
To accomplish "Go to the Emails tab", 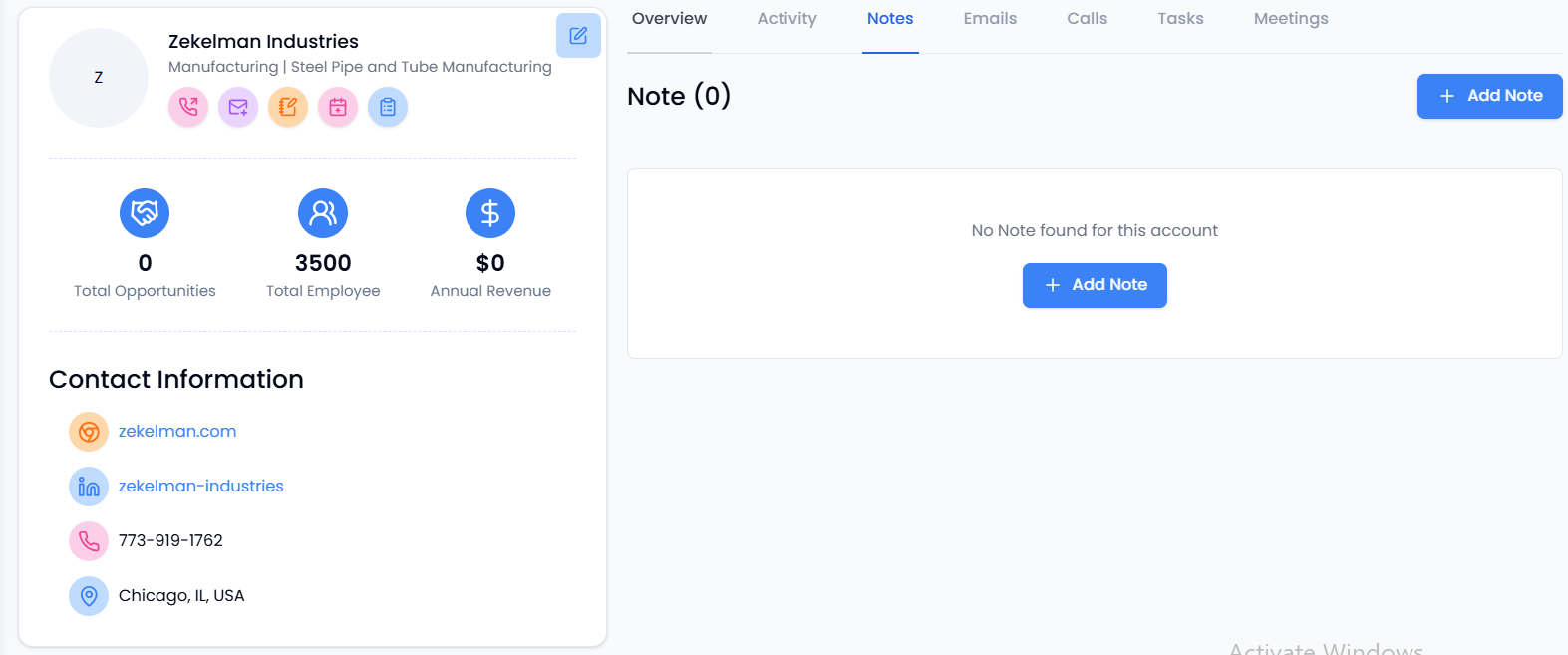I will coord(990,19).
